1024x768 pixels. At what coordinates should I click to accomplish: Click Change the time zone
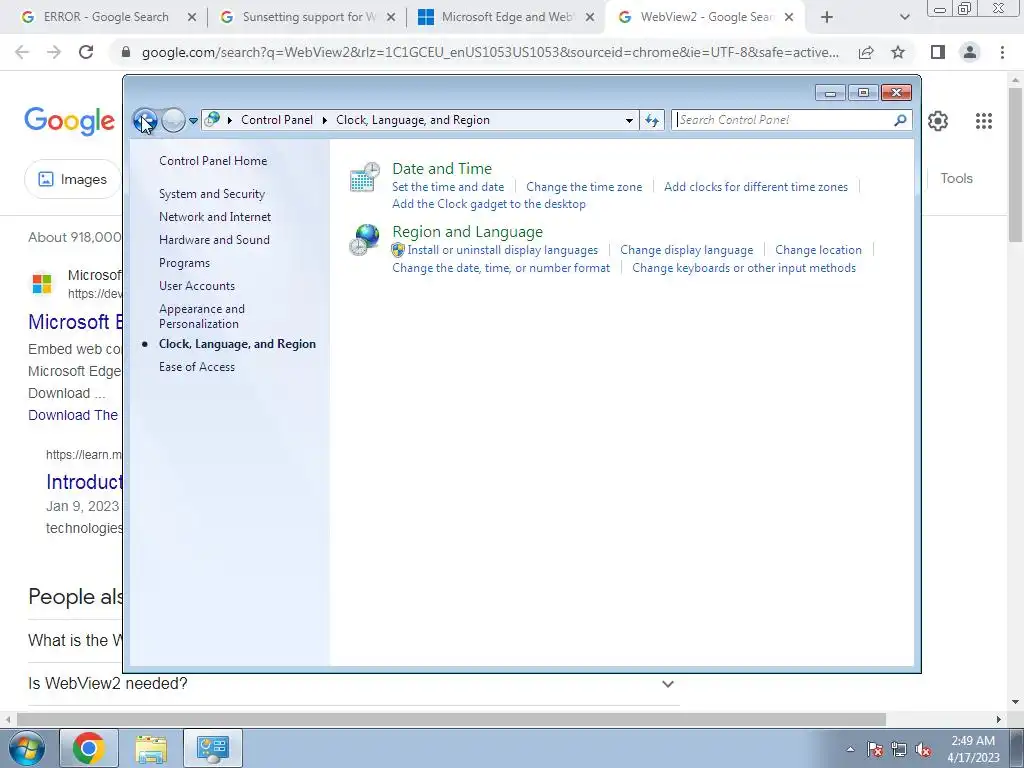584,187
